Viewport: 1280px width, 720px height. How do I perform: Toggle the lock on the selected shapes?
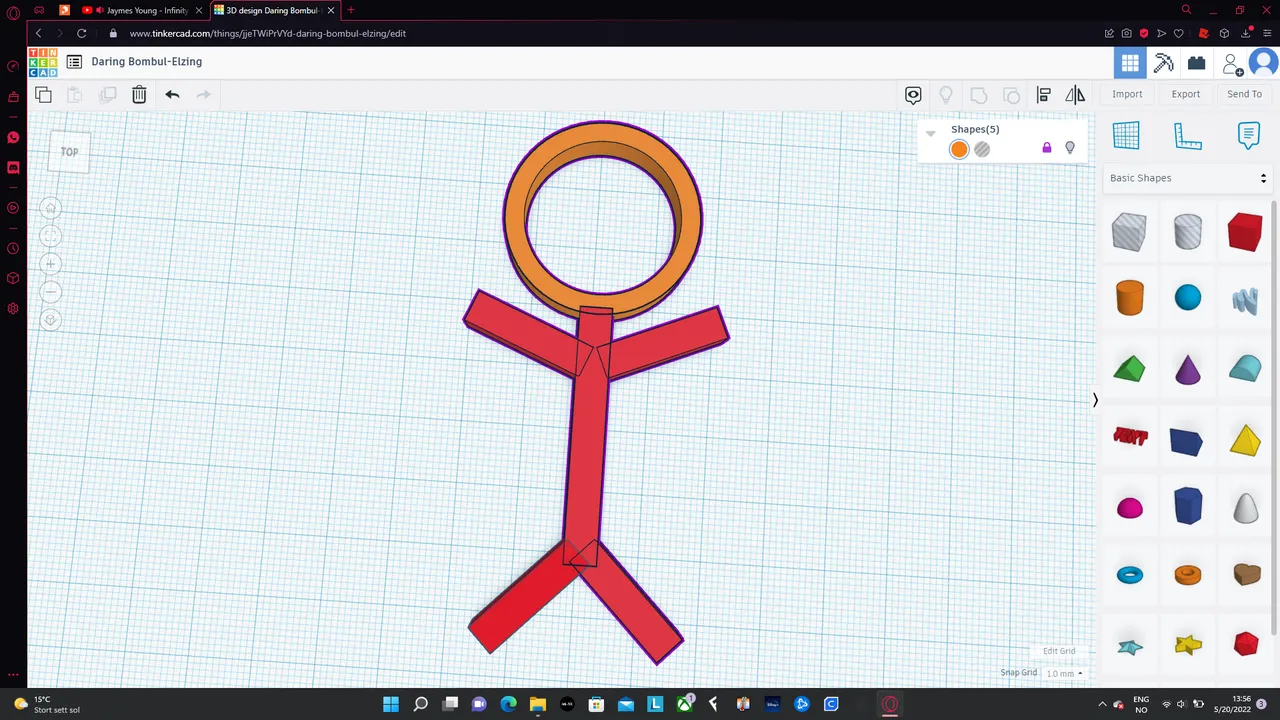point(1046,148)
